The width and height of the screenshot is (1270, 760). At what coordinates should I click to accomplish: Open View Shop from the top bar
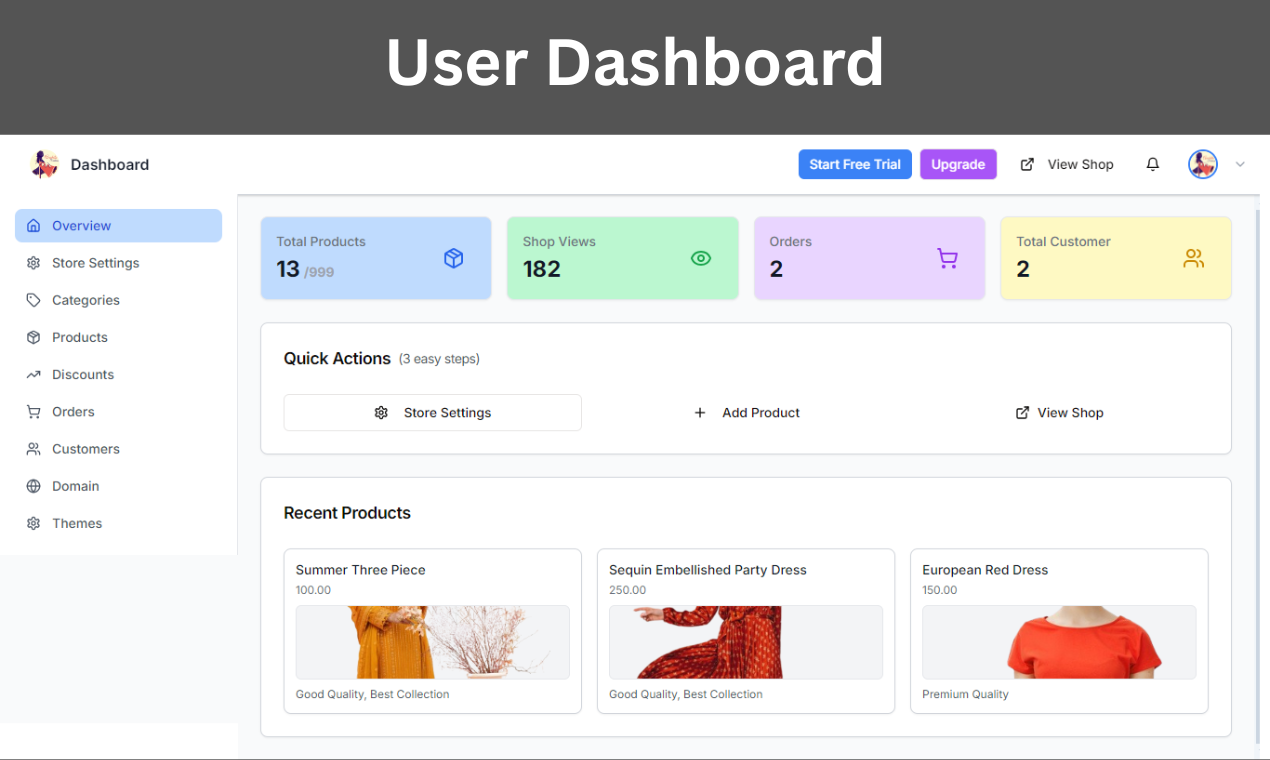(x=1067, y=164)
